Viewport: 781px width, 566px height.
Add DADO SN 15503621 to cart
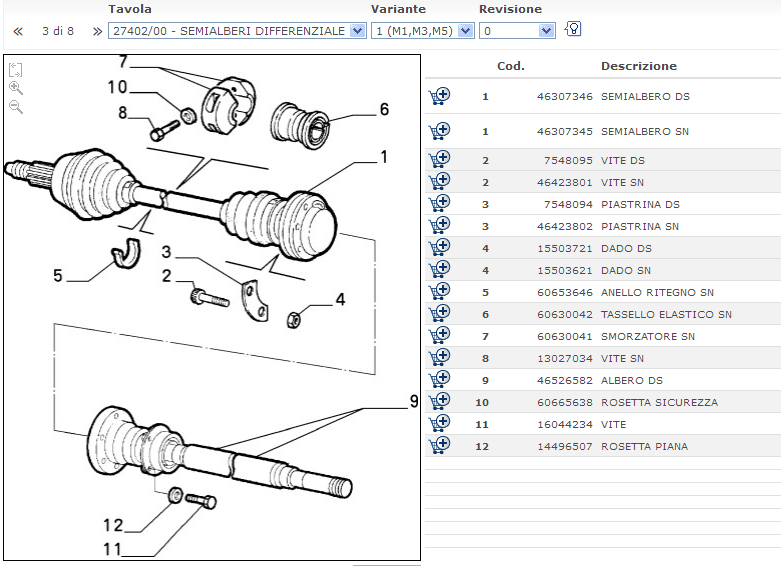pyautogui.click(x=439, y=270)
